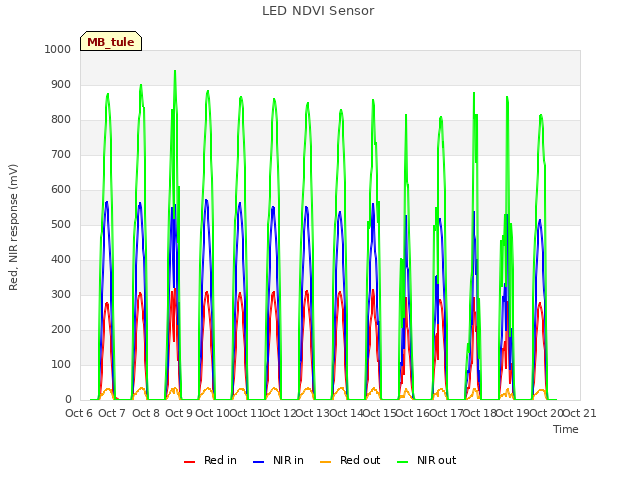Click the 900 y-axis tick label

[x=61, y=84]
